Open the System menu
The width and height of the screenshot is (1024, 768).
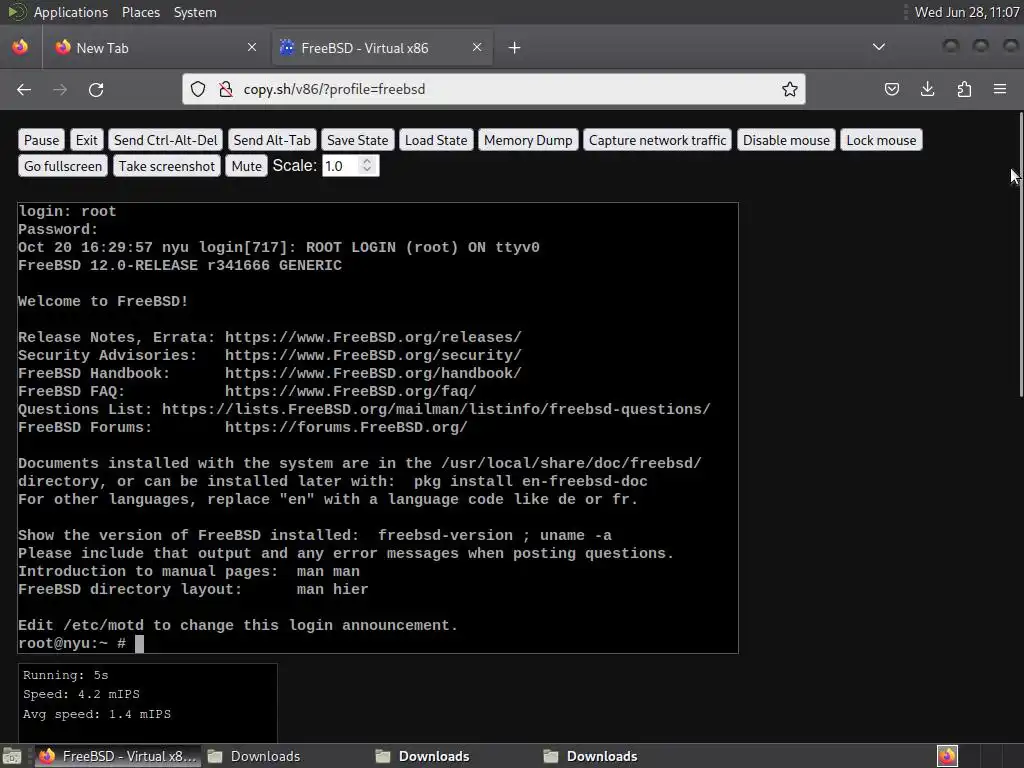(x=195, y=12)
